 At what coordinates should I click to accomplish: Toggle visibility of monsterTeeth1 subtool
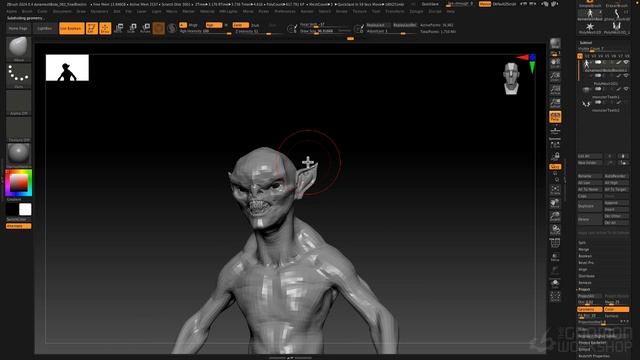click(626, 89)
